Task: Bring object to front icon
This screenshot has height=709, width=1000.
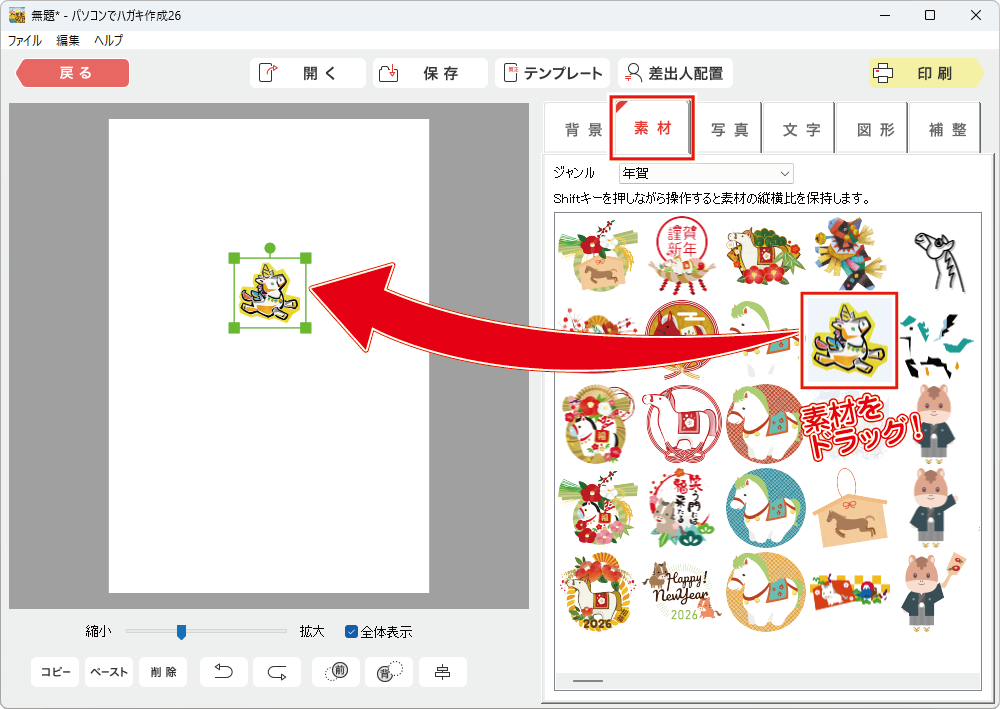Action: click(336, 672)
